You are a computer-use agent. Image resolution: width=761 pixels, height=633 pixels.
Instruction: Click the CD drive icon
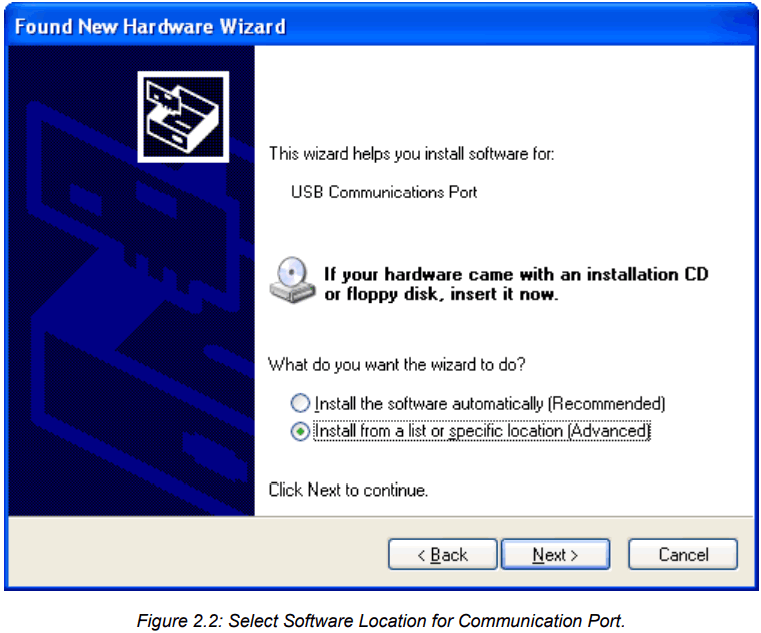tap(292, 280)
